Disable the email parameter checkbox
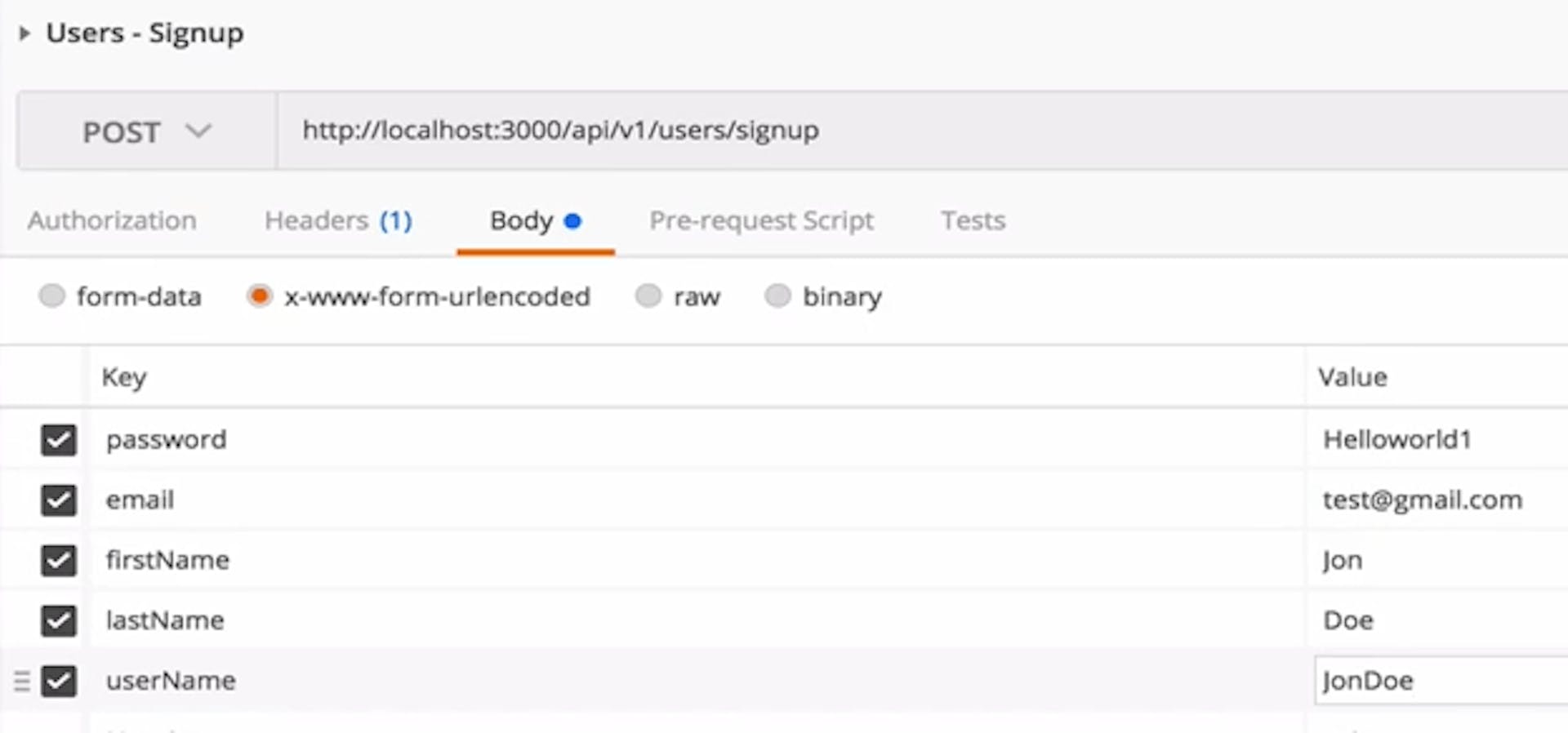 coord(59,500)
